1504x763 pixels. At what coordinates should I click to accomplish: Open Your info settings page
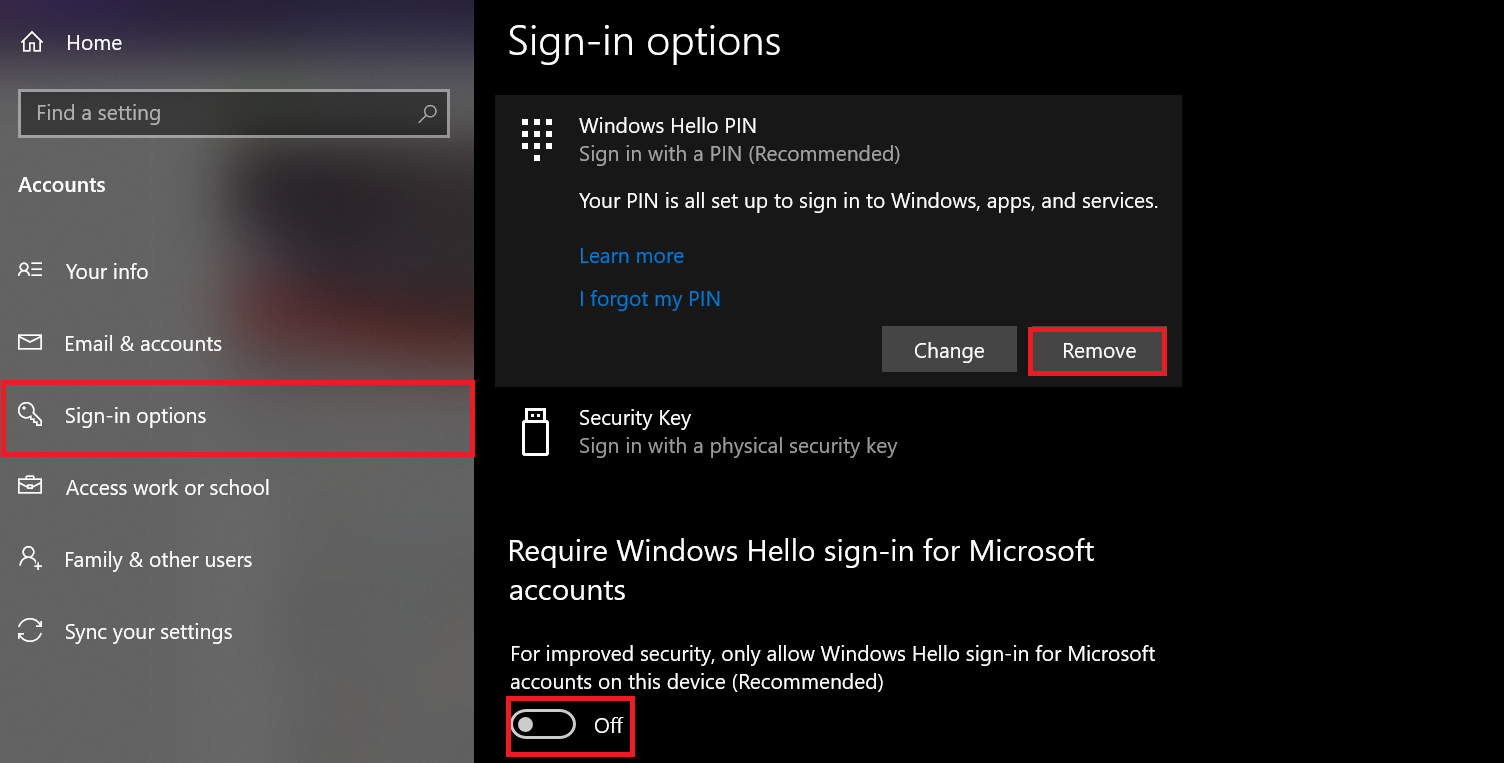pos(237,271)
